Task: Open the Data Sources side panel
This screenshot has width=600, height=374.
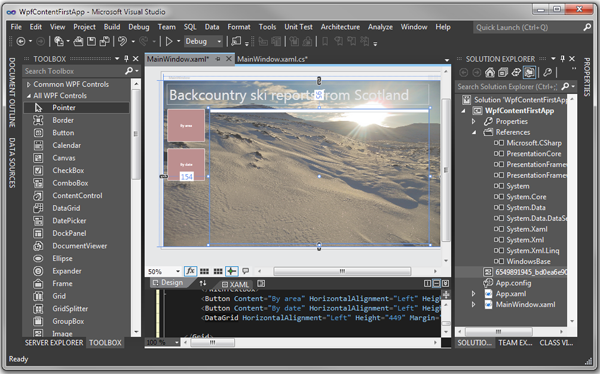Action: pyautogui.click(x=12, y=163)
